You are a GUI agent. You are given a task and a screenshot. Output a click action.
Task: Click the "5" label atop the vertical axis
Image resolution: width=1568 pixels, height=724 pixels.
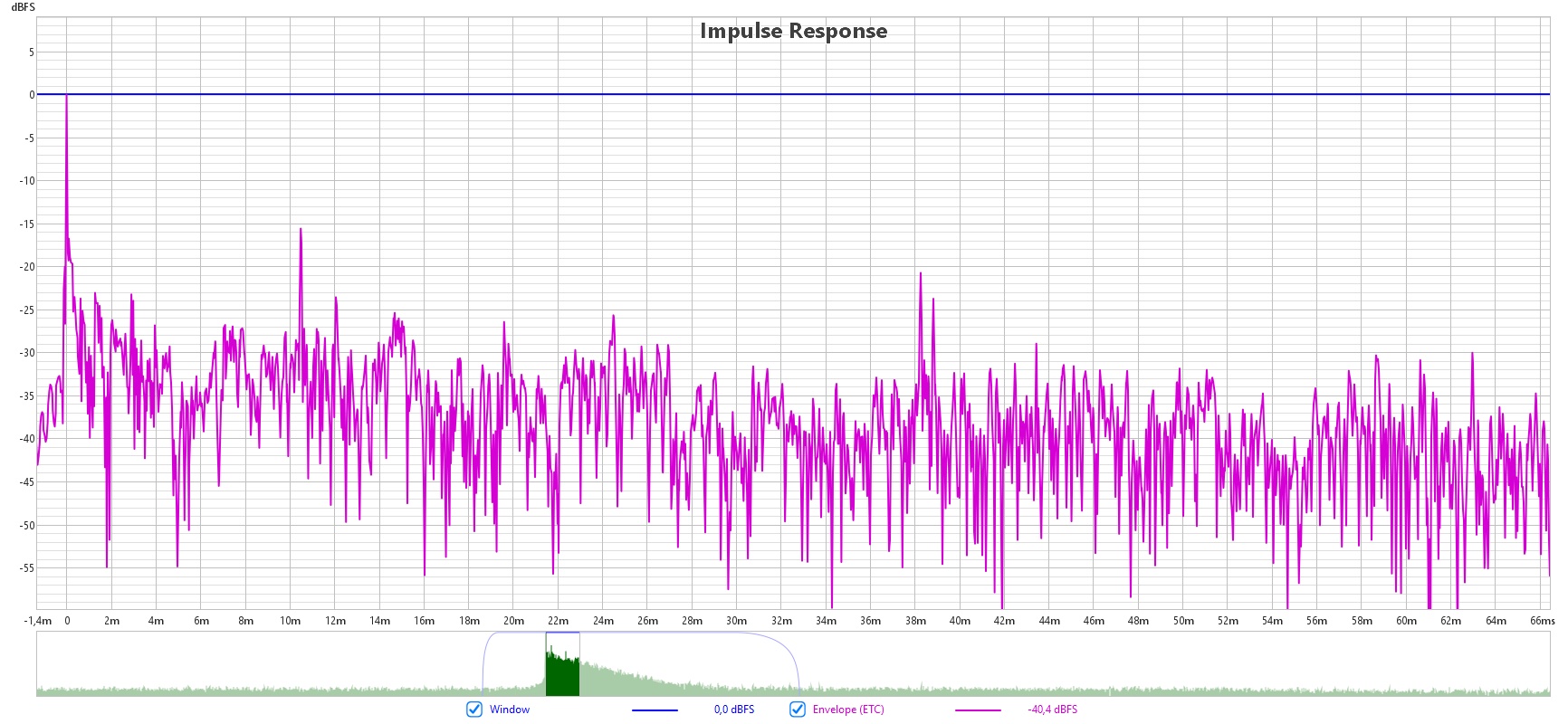click(x=32, y=52)
